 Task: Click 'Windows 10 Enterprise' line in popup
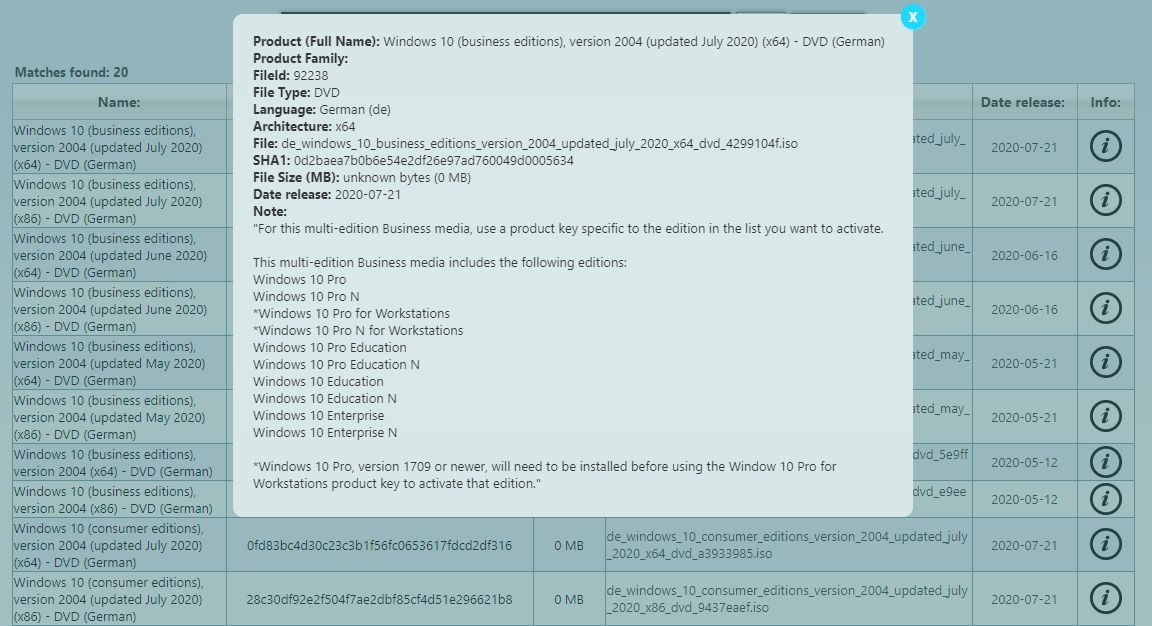318,415
